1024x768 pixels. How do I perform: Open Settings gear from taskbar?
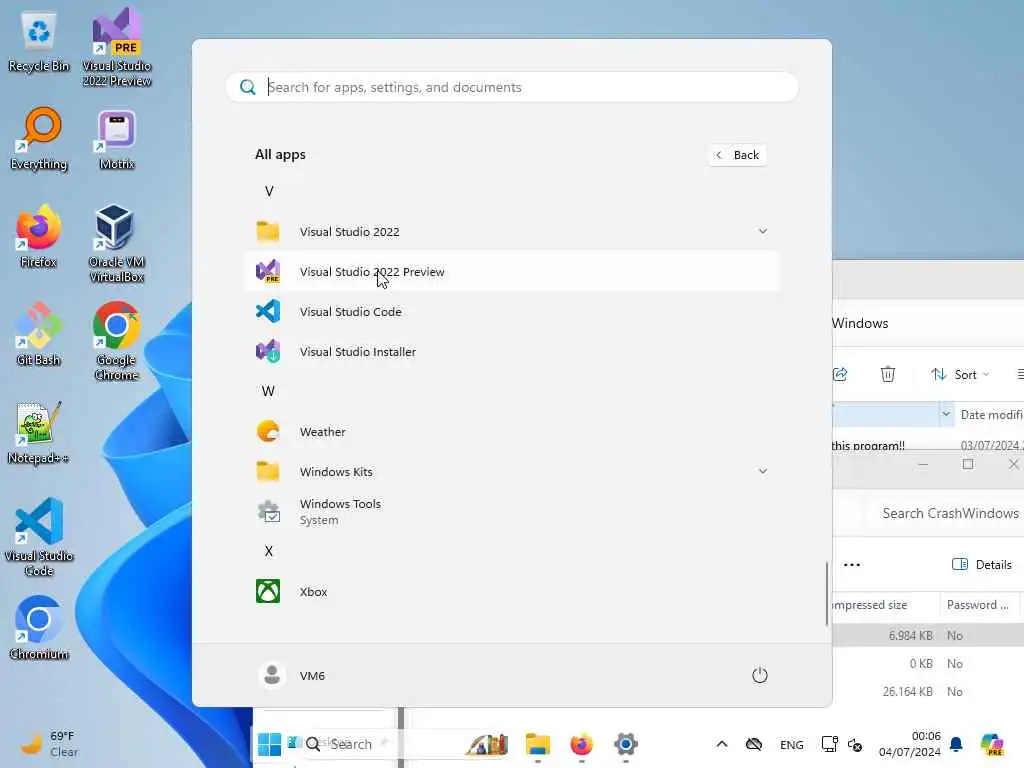click(x=625, y=744)
